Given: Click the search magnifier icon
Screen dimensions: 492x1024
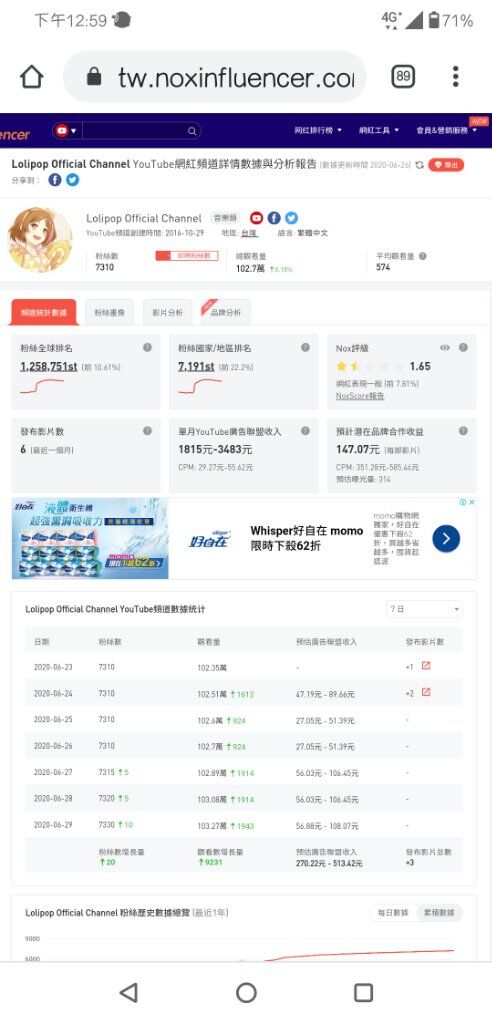Looking at the screenshot, I should click(192, 131).
